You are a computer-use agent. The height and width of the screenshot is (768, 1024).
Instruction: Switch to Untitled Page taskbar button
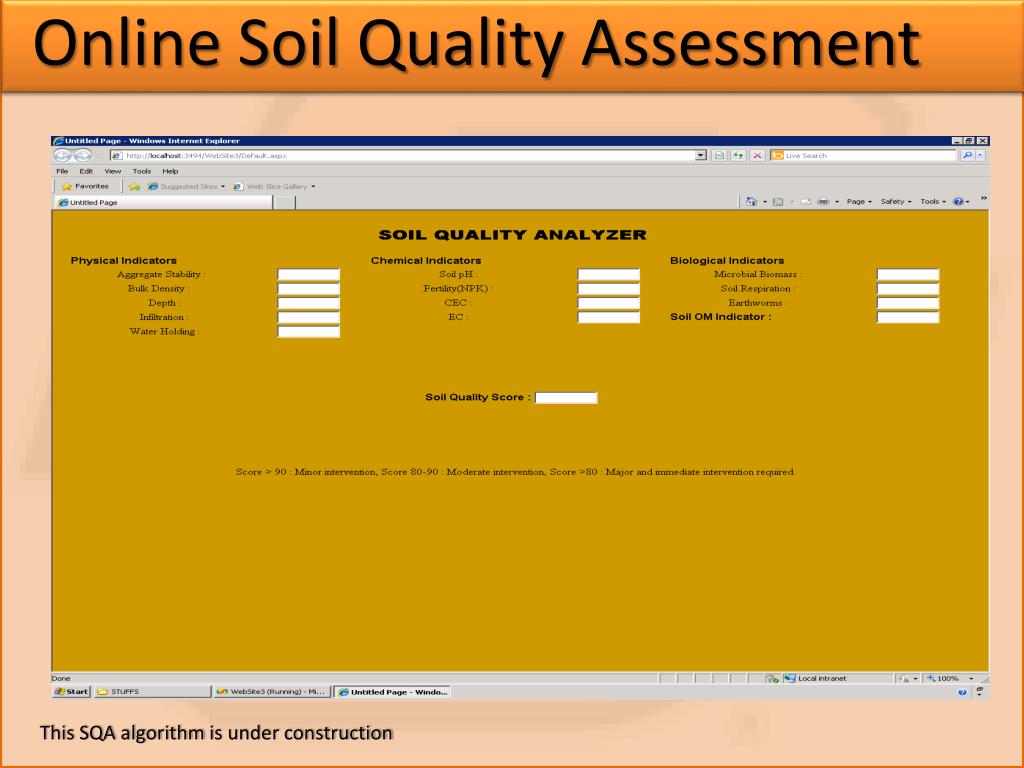pyautogui.click(x=393, y=692)
